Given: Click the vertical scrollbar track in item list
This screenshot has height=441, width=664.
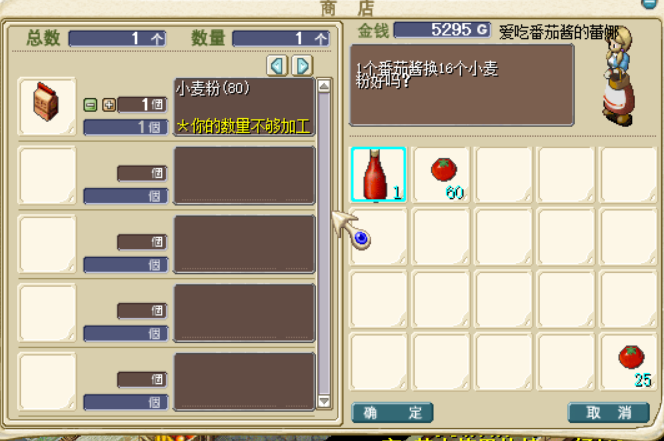Looking at the screenshot, I should pos(324,244).
